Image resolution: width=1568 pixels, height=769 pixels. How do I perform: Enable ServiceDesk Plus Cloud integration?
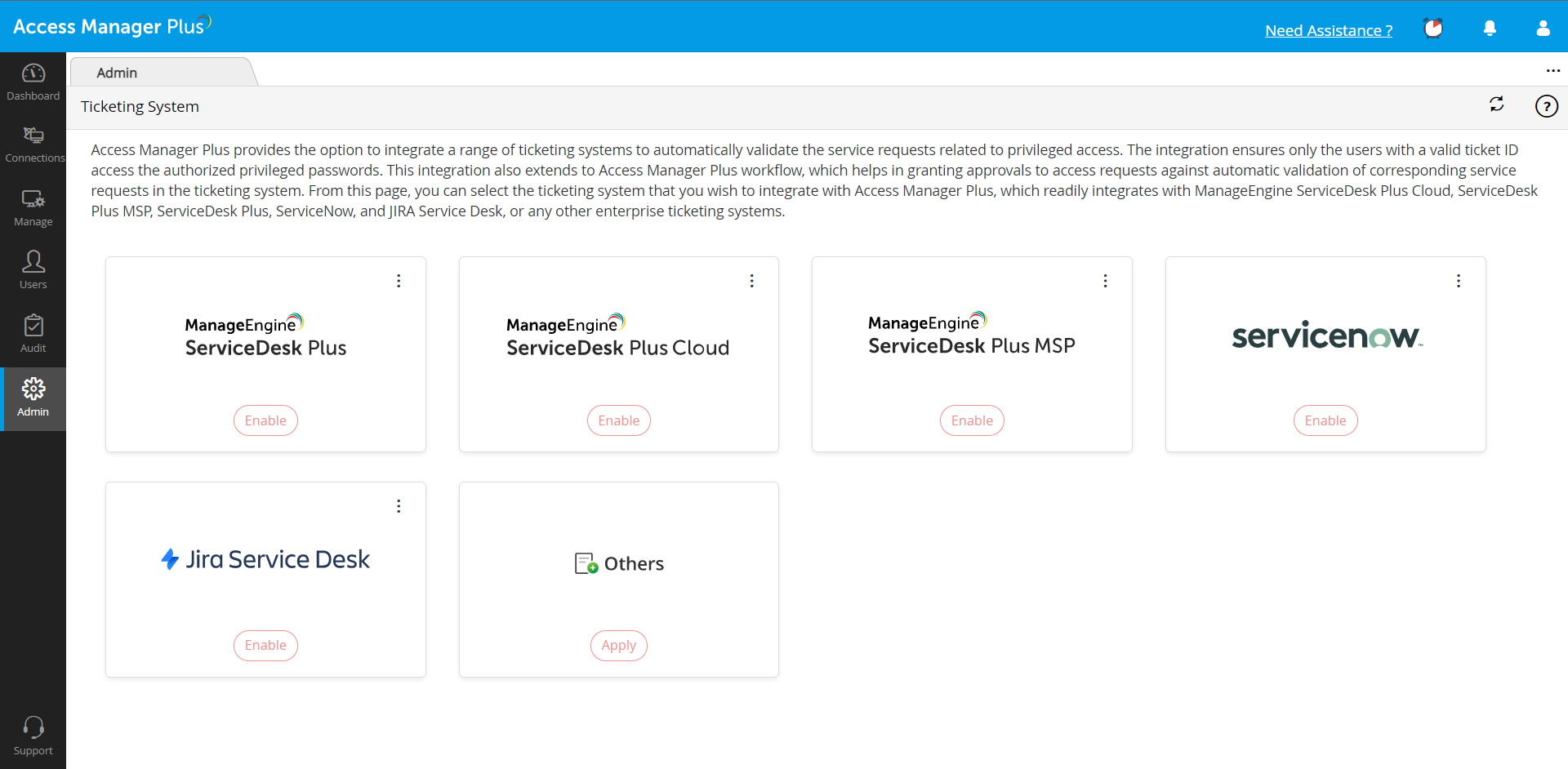click(618, 420)
